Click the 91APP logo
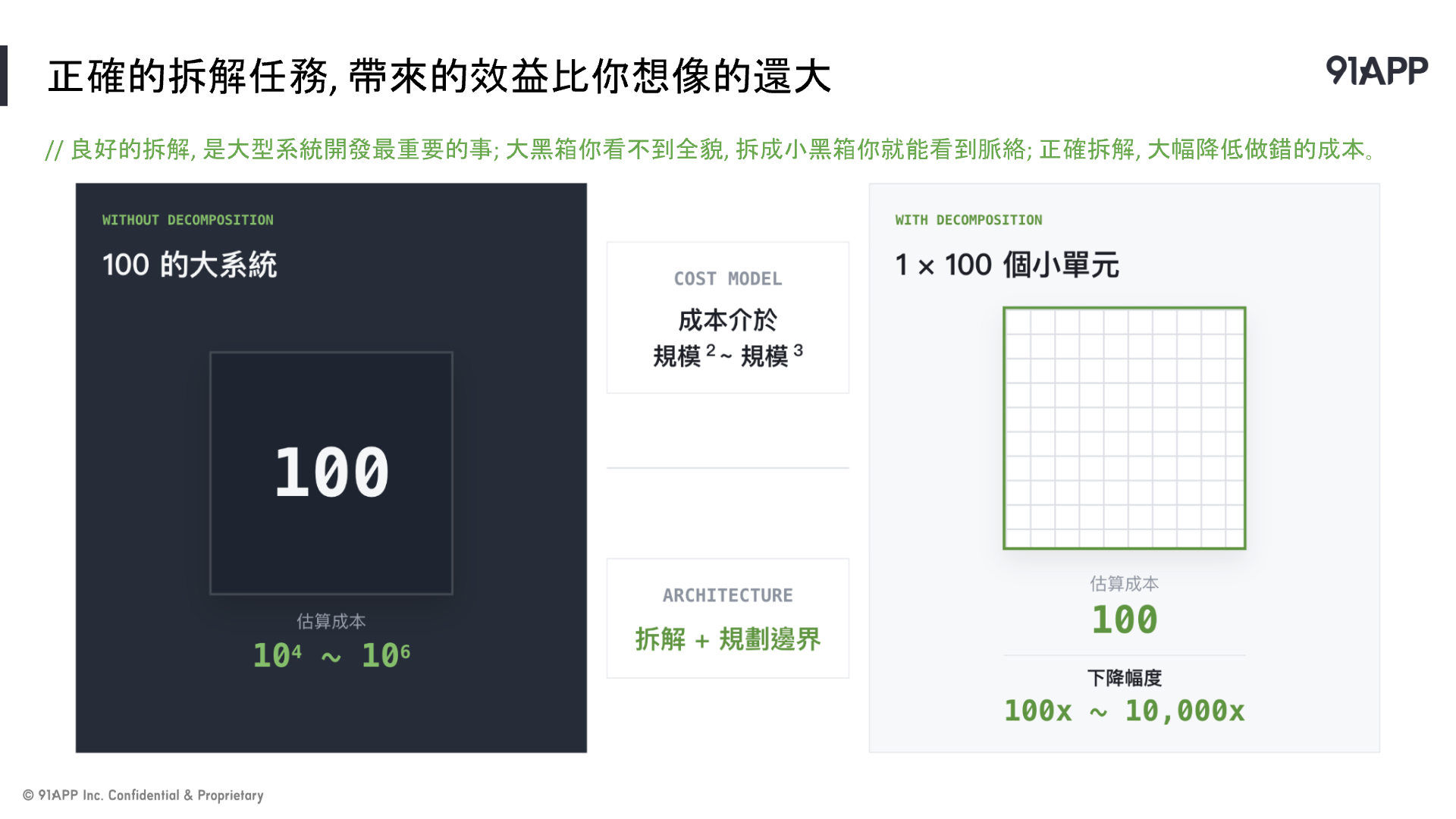This screenshot has width=1456, height=819. 1376,71
